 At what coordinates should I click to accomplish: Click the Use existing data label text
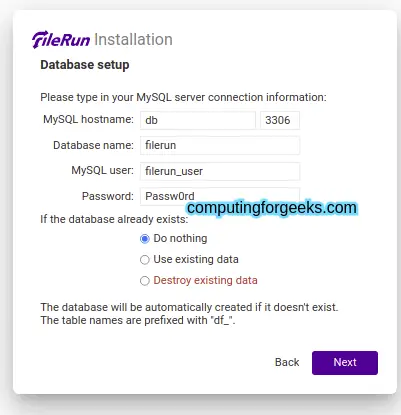coord(196,259)
